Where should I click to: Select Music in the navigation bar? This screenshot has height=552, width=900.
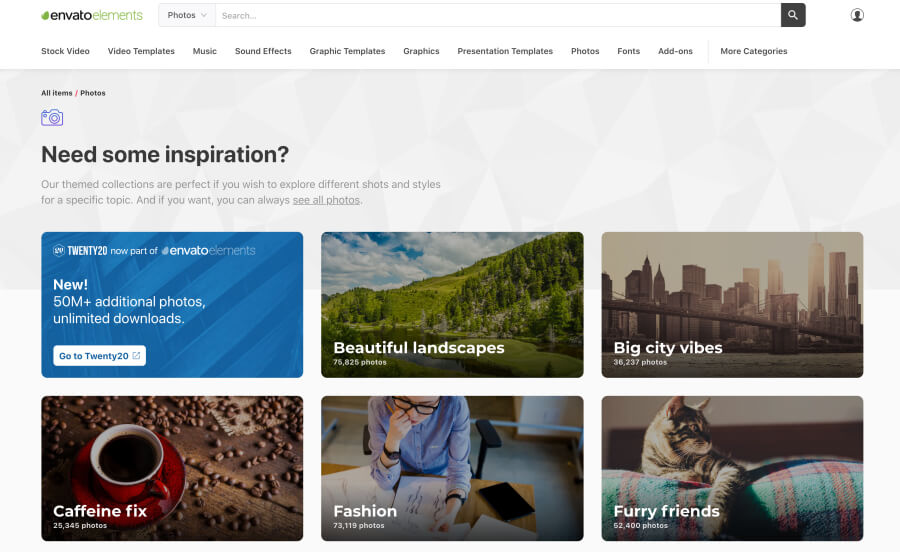point(204,51)
